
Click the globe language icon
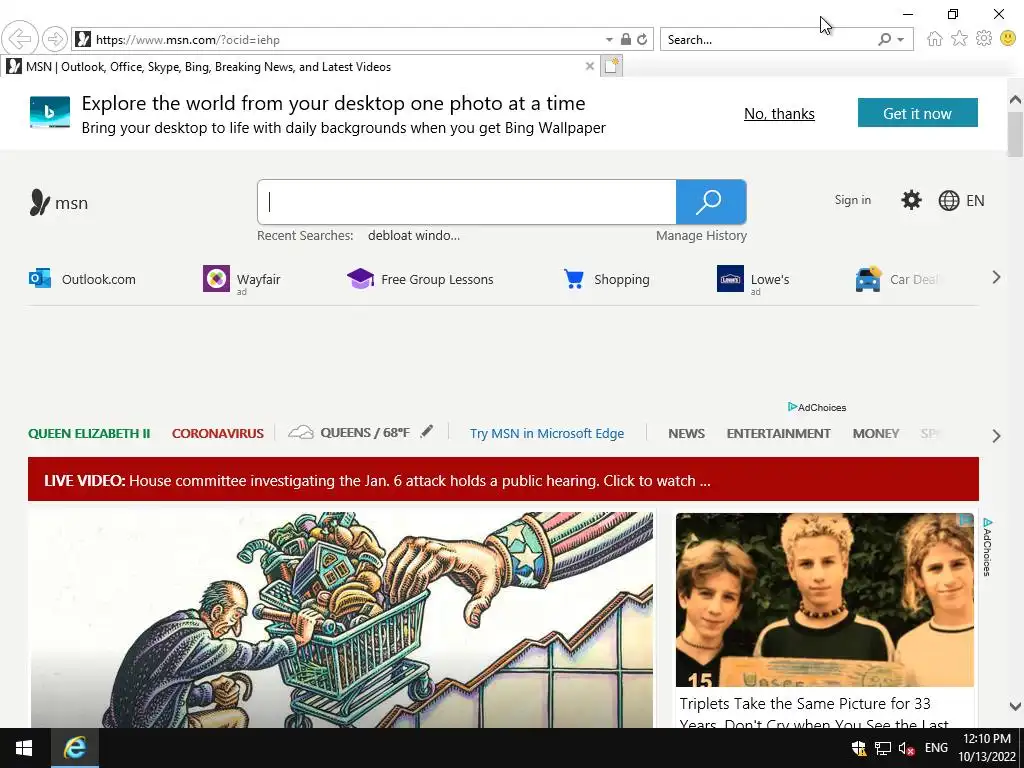948,200
